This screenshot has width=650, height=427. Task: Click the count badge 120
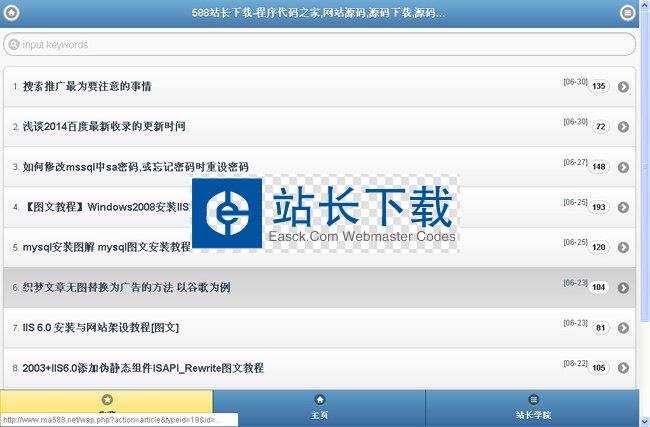pos(599,247)
